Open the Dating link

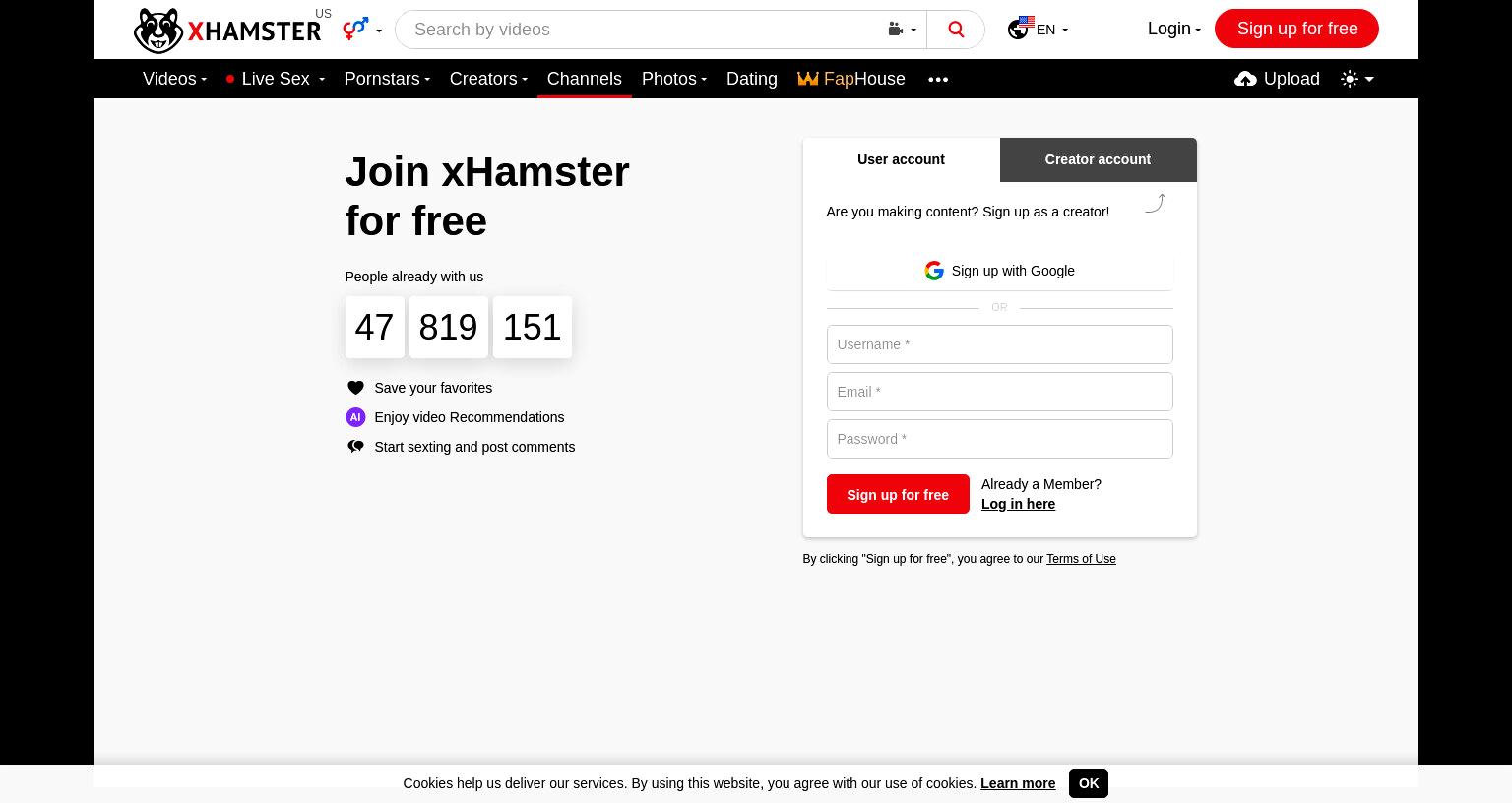pyautogui.click(x=752, y=79)
